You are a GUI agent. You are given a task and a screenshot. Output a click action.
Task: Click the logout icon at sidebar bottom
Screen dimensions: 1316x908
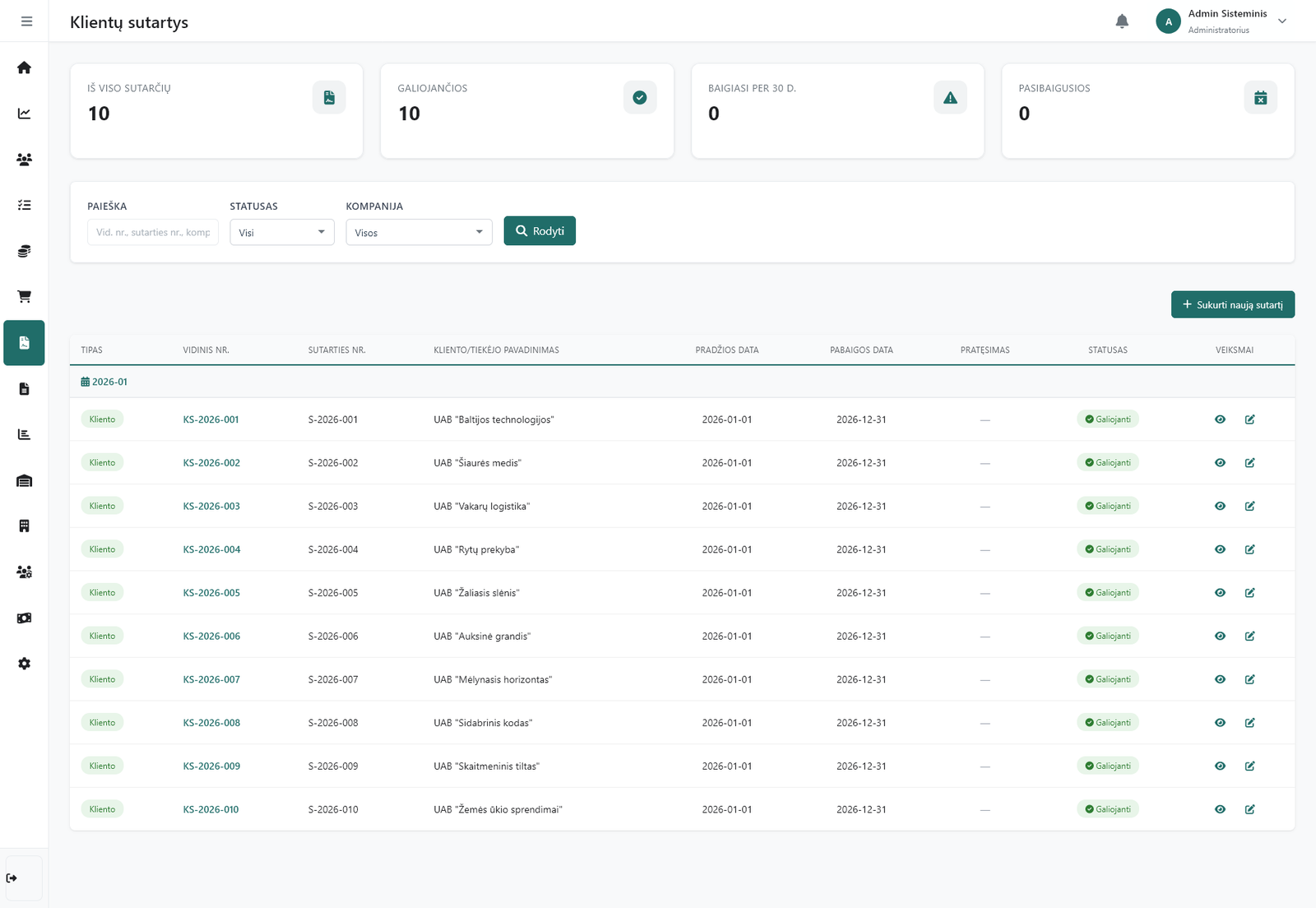click(12, 878)
